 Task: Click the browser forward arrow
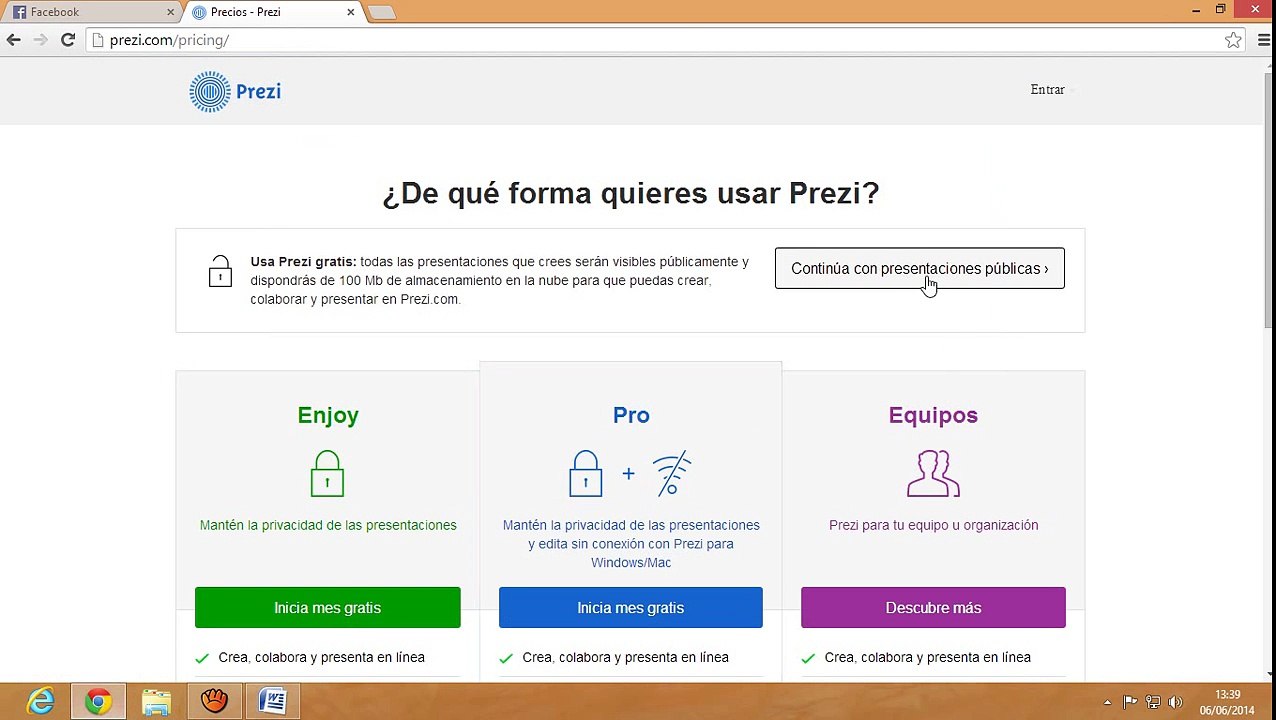[40, 40]
